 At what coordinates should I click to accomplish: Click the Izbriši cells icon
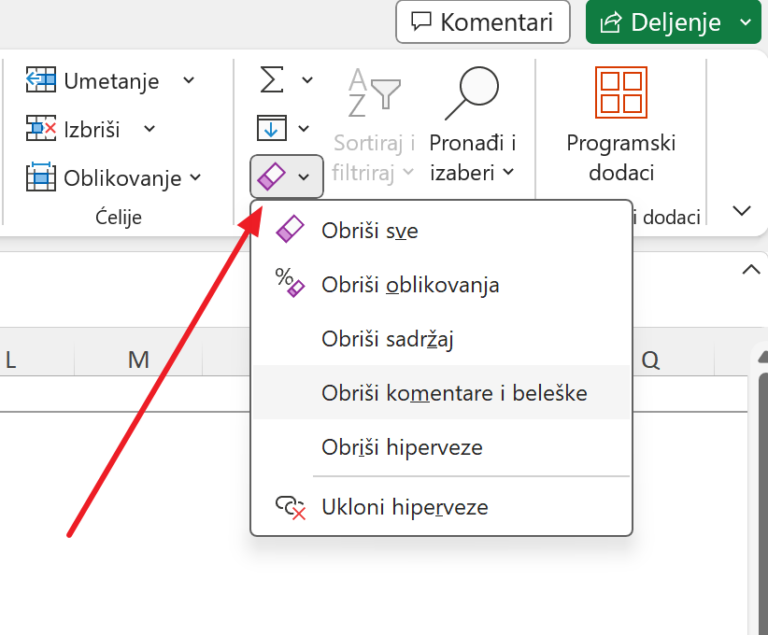[41, 128]
